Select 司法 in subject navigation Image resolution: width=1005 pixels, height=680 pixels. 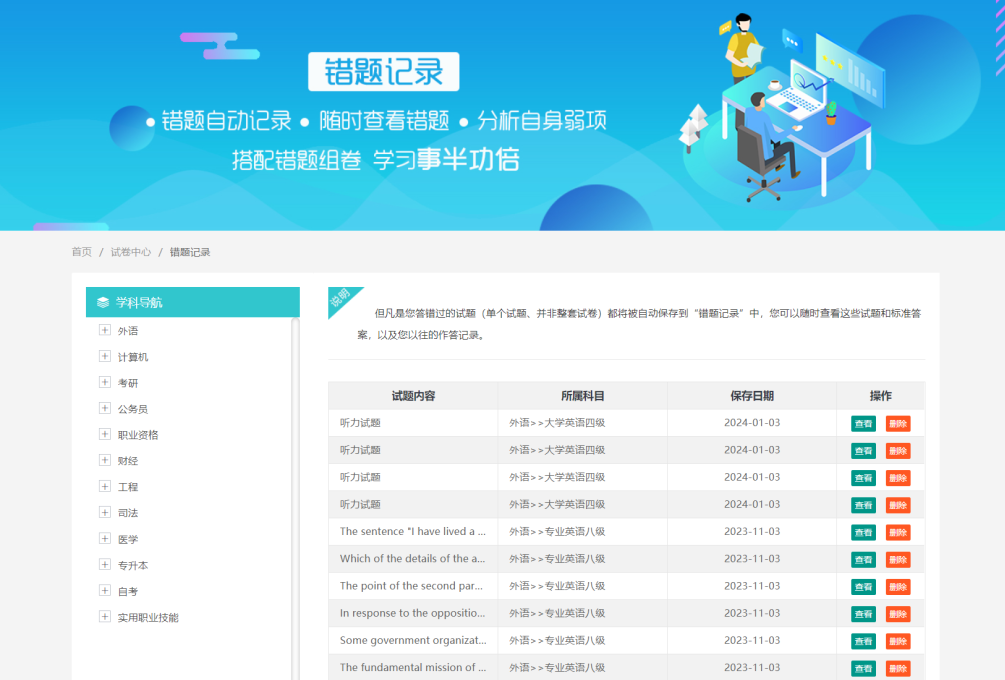coord(128,513)
